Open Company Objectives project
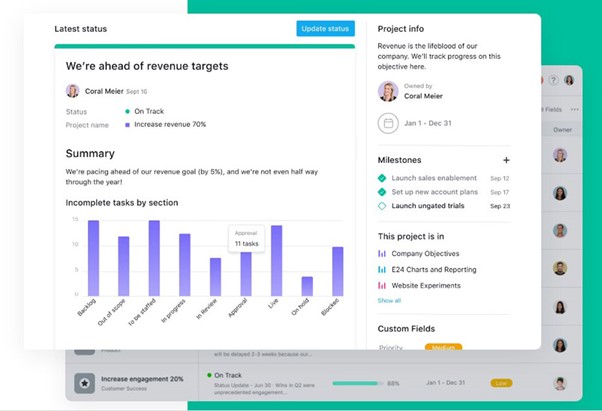This screenshot has width=602, height=411. click(x=425, y=254)
